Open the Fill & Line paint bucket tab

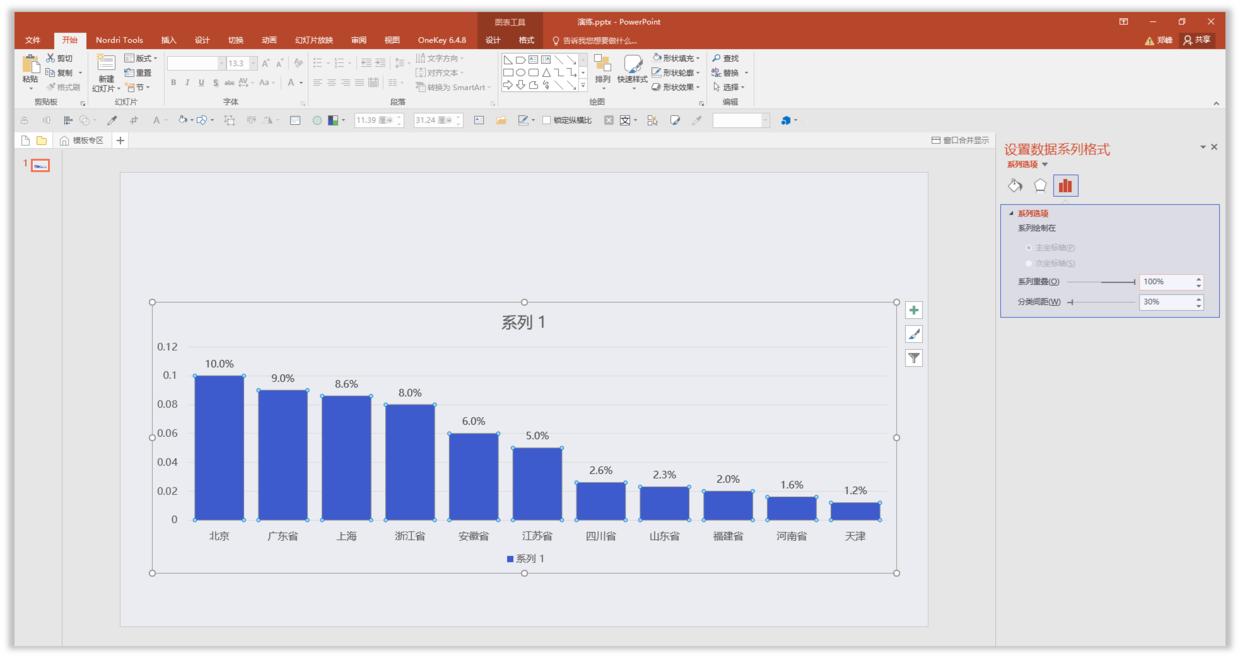click(1015, 186)
